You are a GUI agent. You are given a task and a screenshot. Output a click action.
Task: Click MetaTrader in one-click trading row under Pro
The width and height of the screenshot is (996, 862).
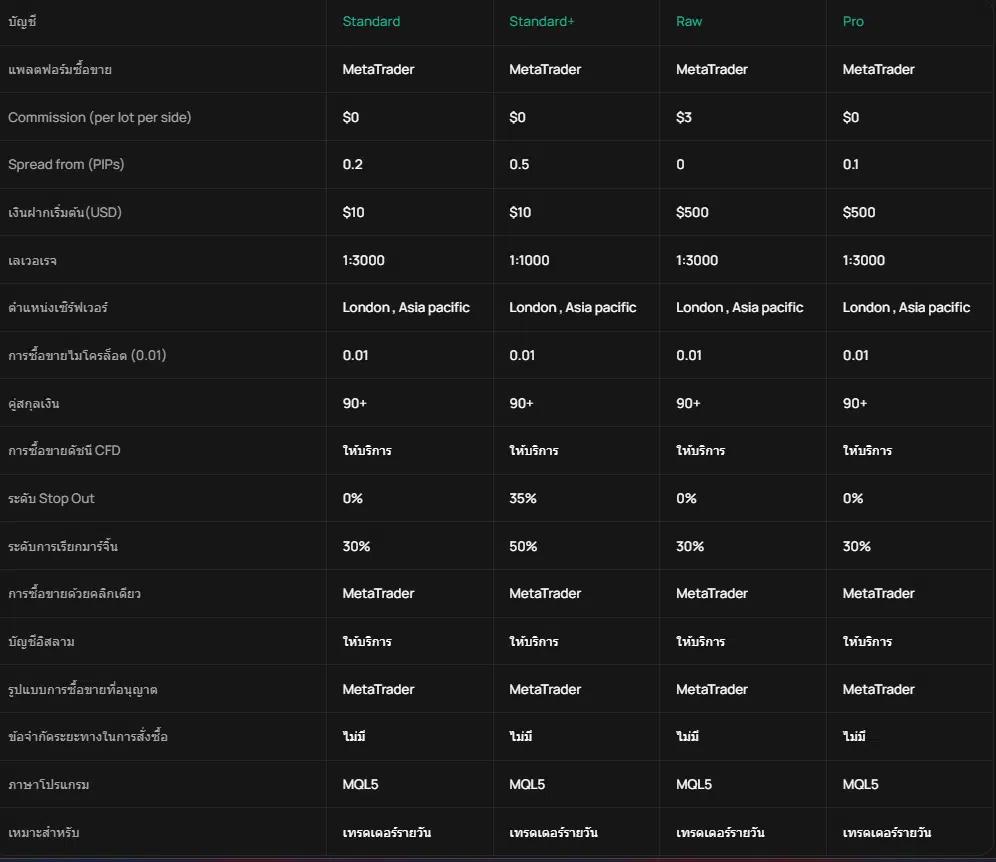[878, 593]
